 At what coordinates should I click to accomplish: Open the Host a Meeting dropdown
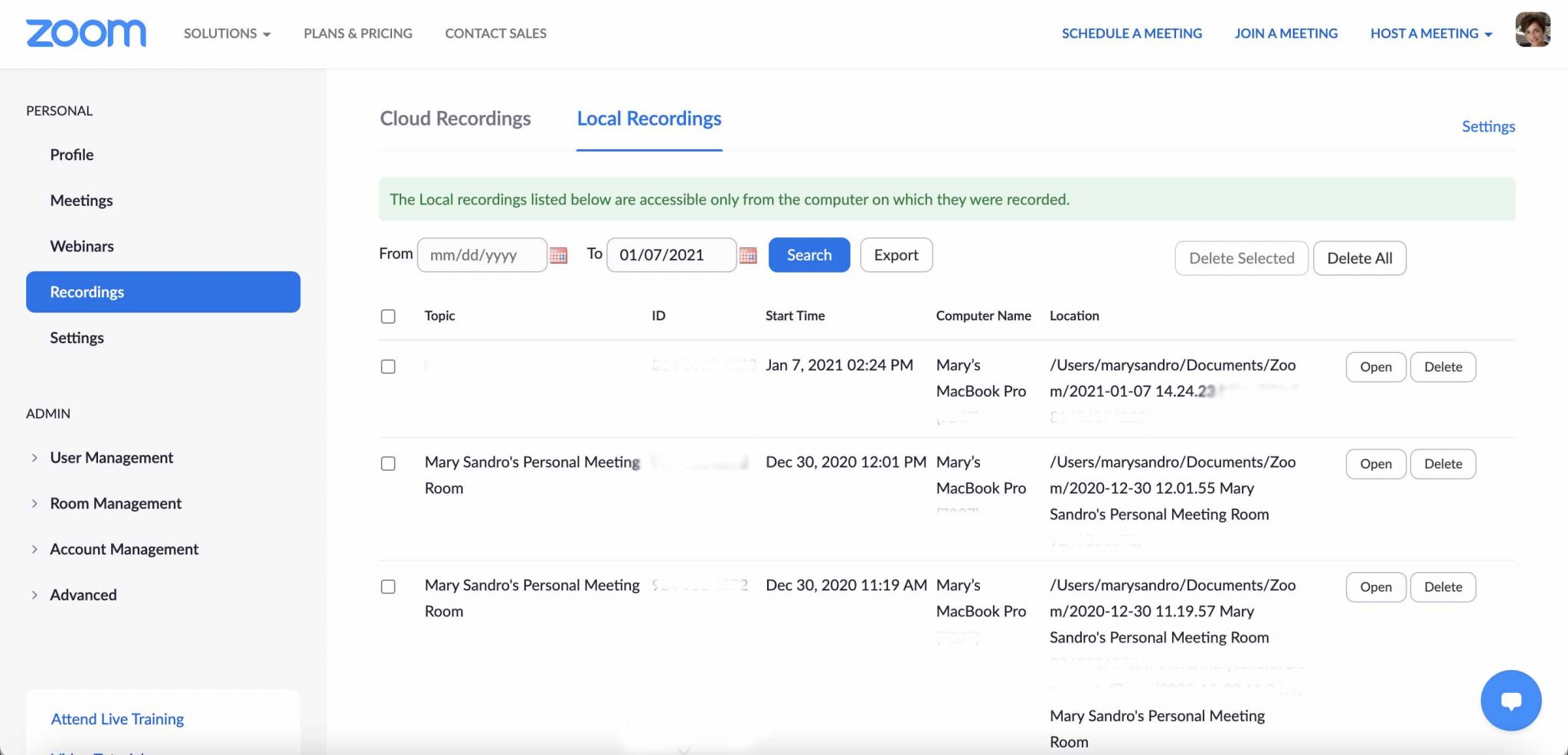tap(1431, 34)
